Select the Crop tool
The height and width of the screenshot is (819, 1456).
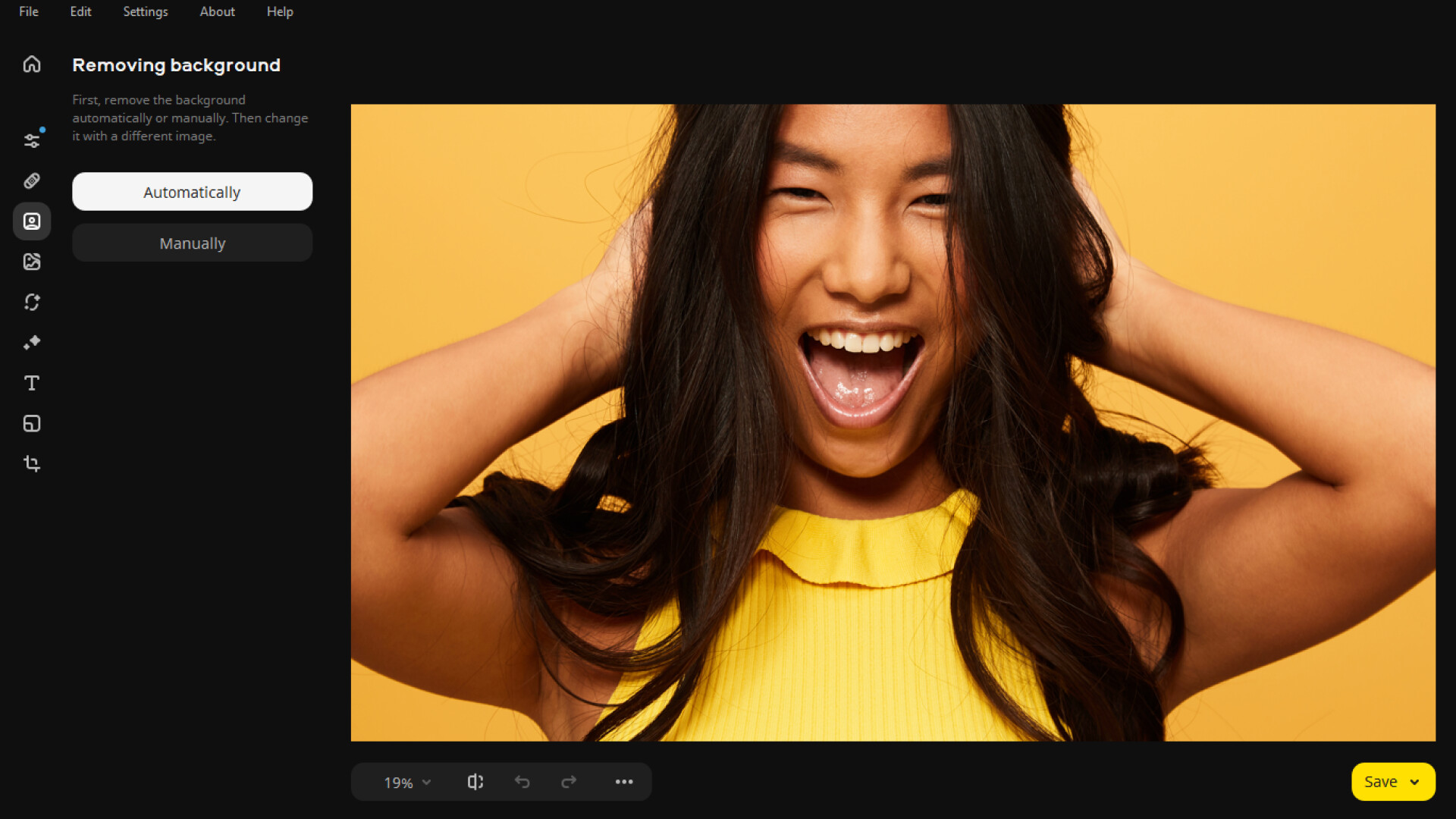pos(31,463)
